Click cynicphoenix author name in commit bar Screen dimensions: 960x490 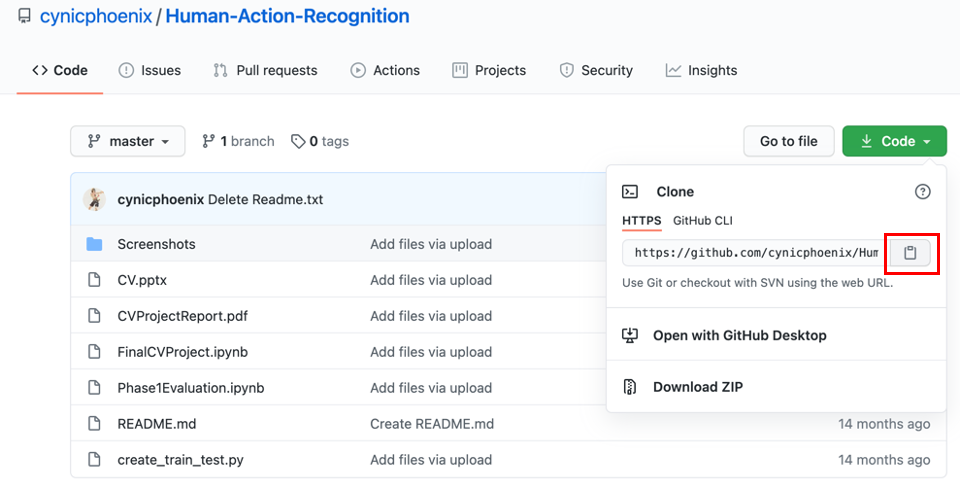pos(160,200)
